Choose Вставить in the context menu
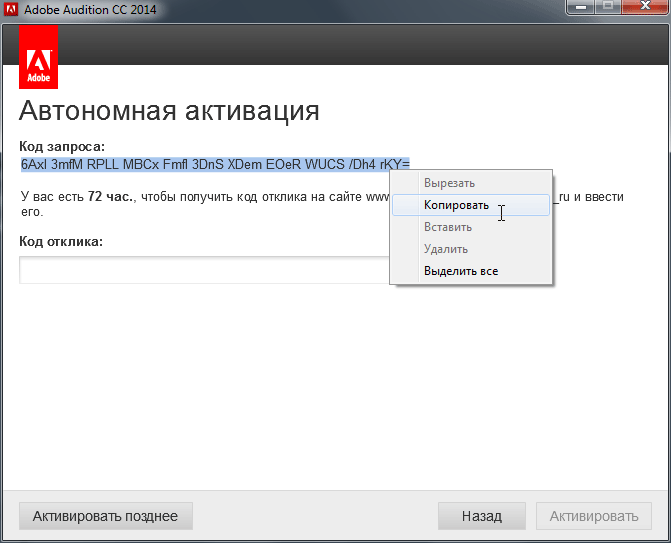The image size is (671, 543). [471, 227]
